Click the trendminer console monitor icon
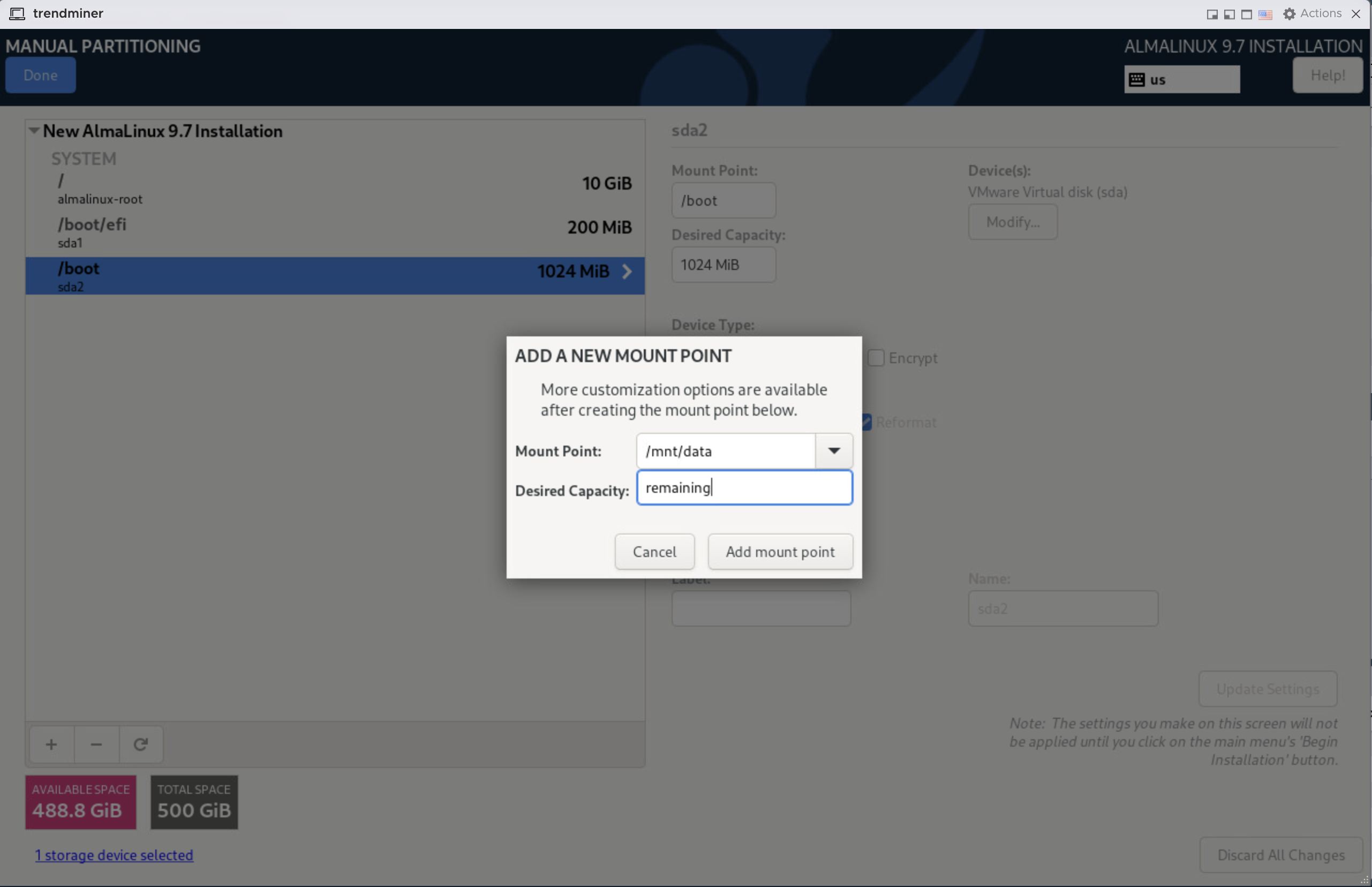The image size is (1372, 887). [17, 13]
